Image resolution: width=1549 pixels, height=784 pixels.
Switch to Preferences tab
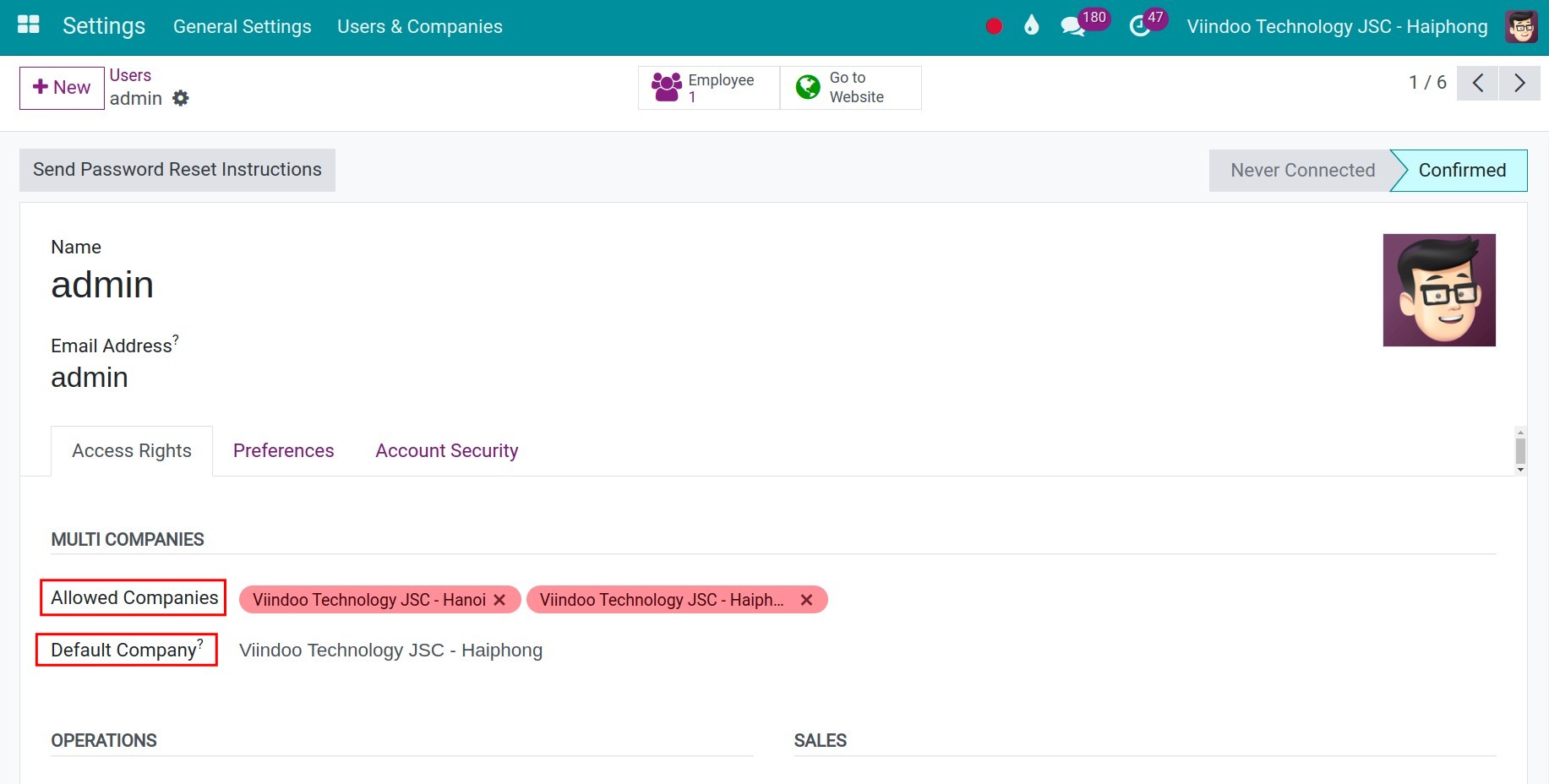click(284, 451)
